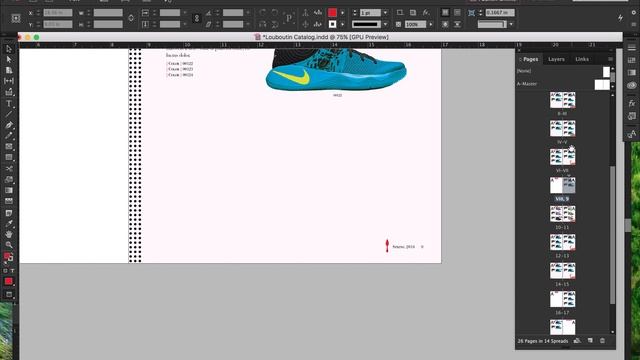Screen dimensions: 640x360
Task: Open the stroke type dropdown
Action: click(x=385, y=24)
